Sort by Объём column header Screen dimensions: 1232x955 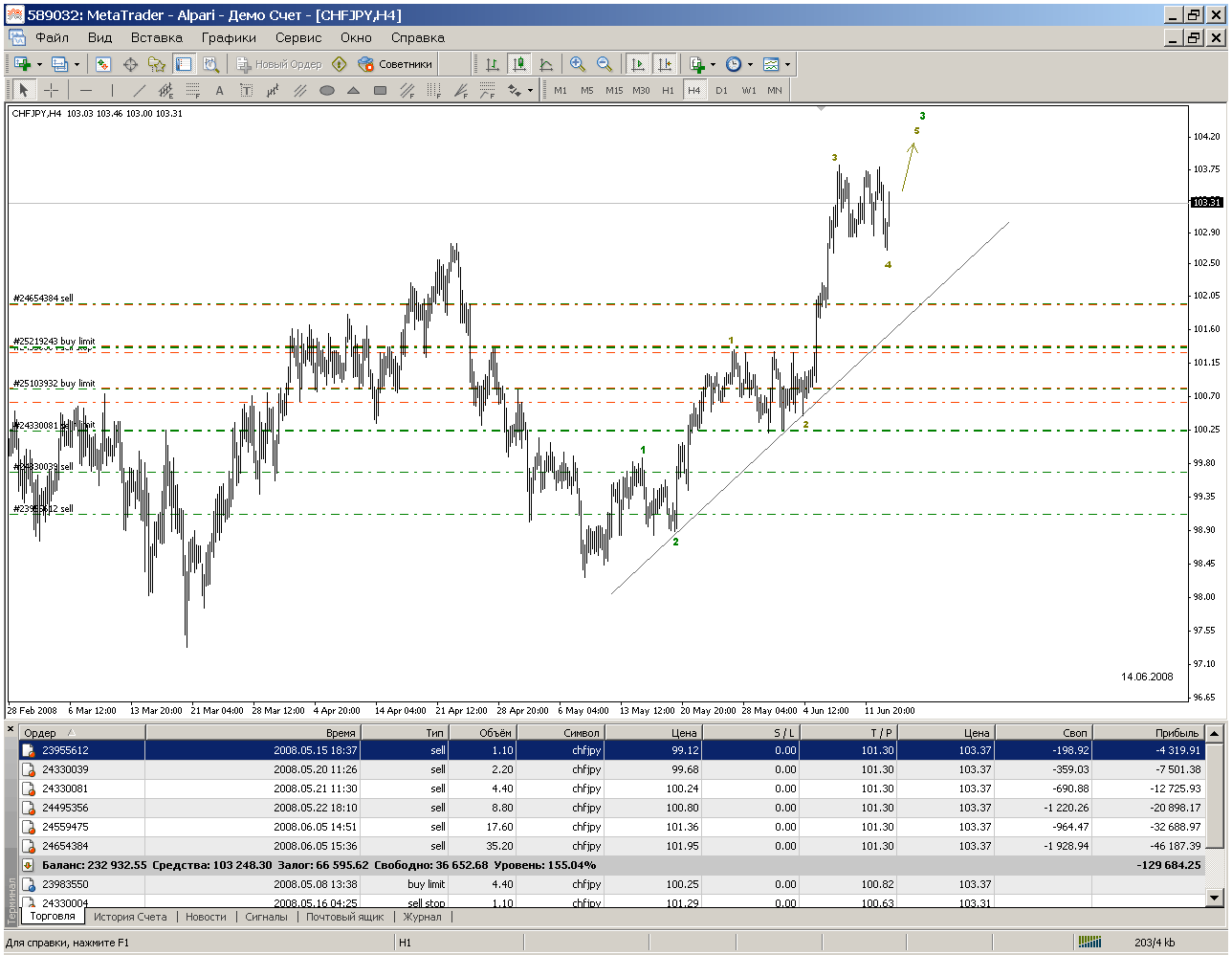[483, 733]
